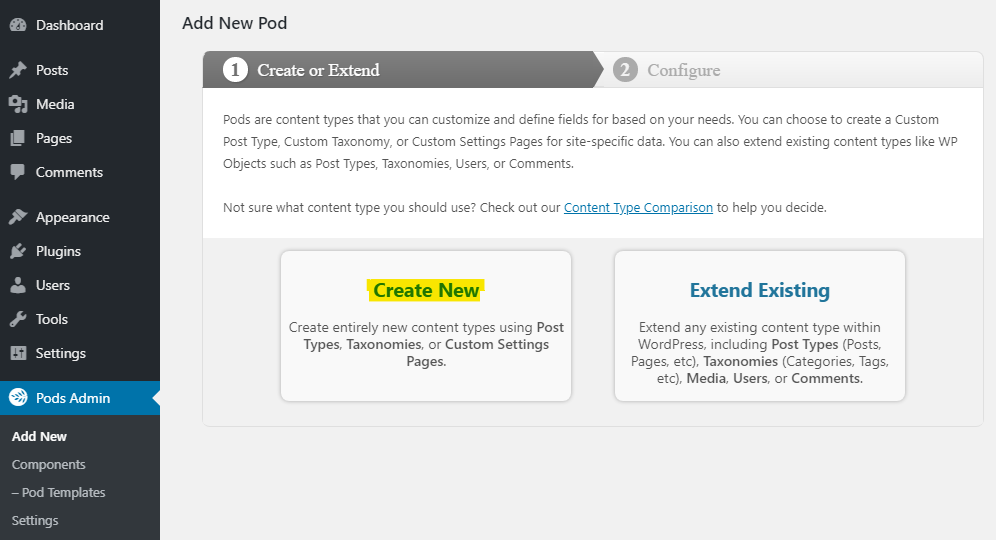Choose the Extend Existing pod option

pos(760,326)
